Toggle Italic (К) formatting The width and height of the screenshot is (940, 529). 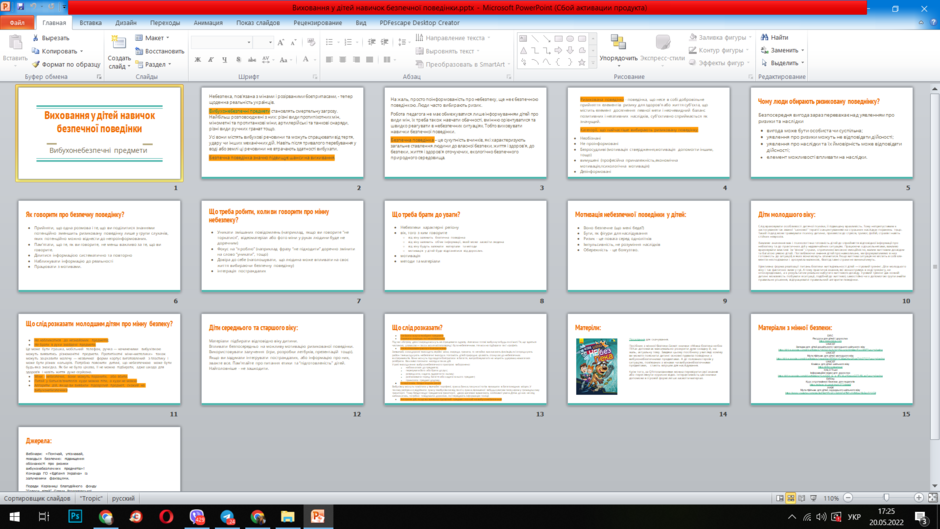211,60
